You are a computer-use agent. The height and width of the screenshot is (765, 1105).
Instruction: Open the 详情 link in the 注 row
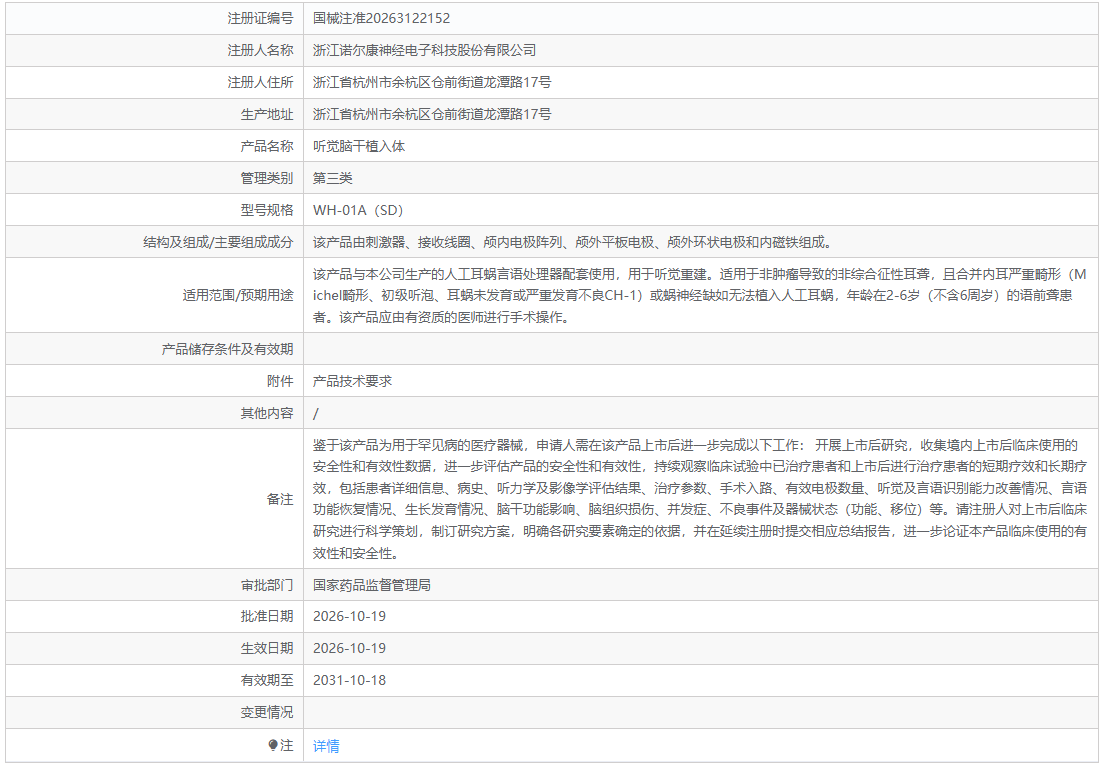pyautogui.click(x=326, y=745)
